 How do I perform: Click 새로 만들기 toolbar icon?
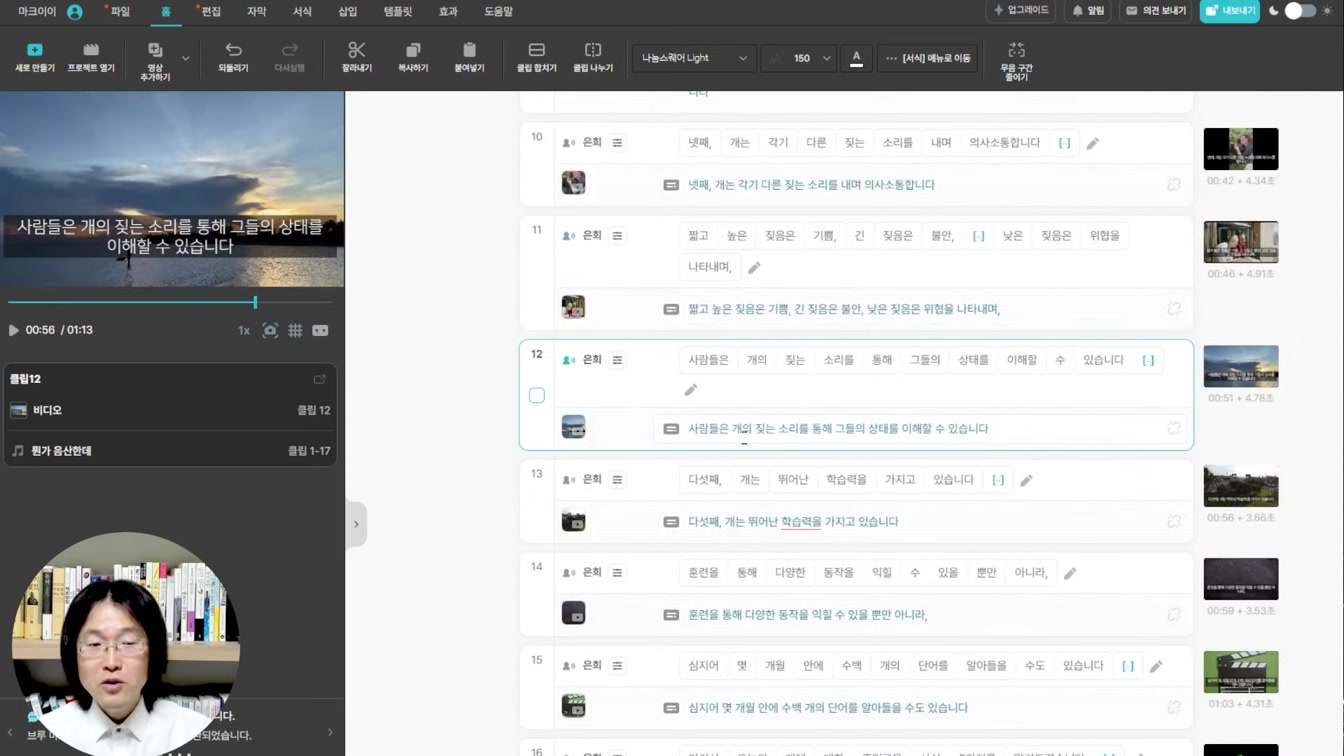[35, 57]
